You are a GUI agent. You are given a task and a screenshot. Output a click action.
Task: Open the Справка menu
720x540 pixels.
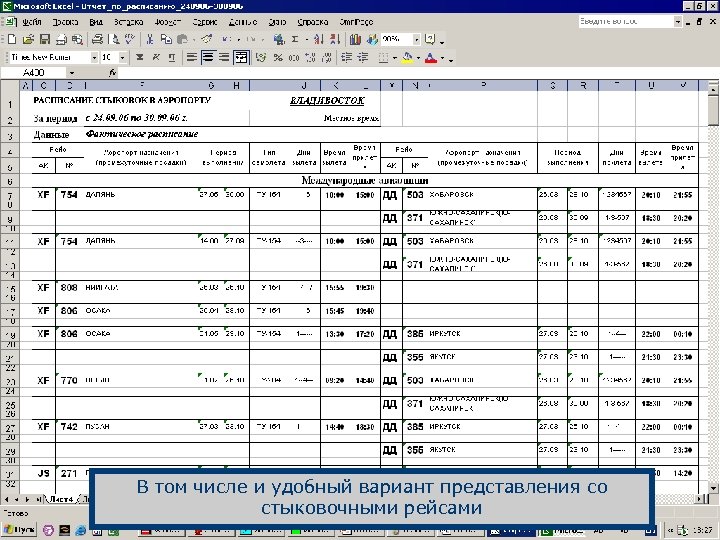pyautogui.click(x=312, y=22)
